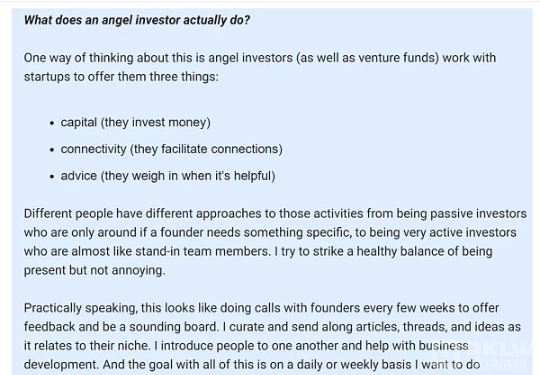Click the word 'capital' in list
The image size is (540, 375).
tap(79, 123)
